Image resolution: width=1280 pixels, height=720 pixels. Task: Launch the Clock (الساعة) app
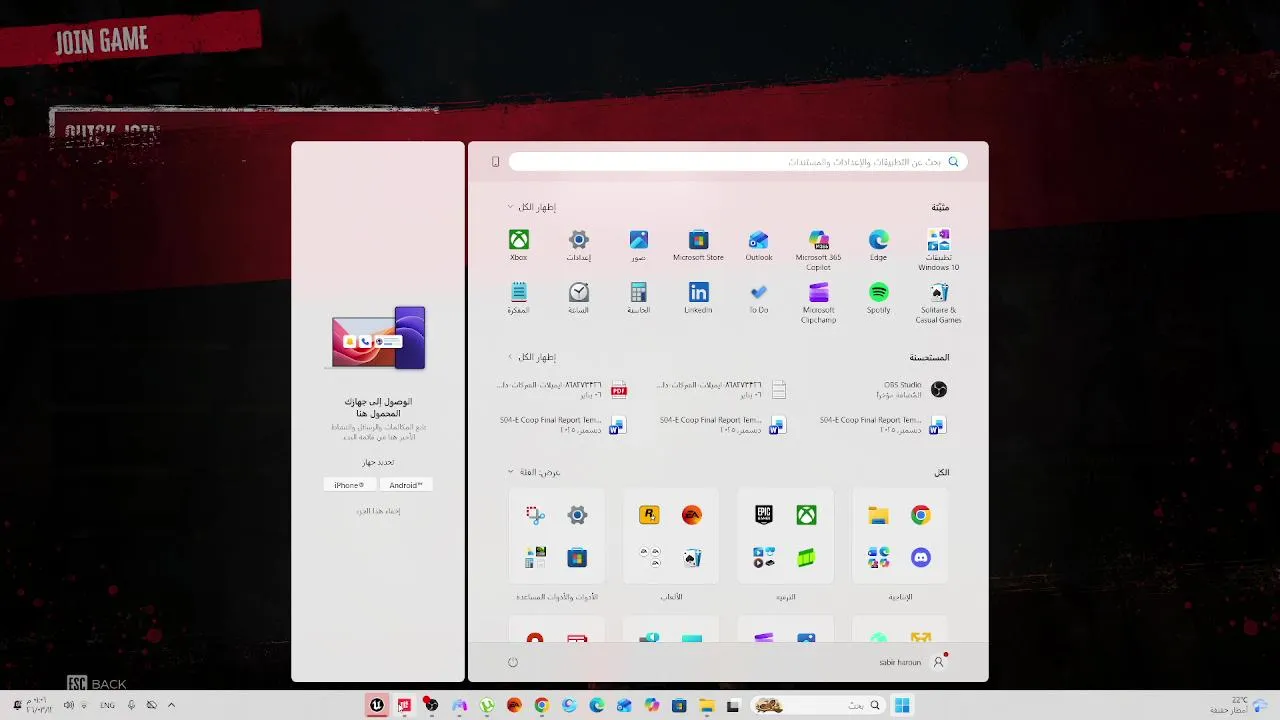[x=579, y=298]
